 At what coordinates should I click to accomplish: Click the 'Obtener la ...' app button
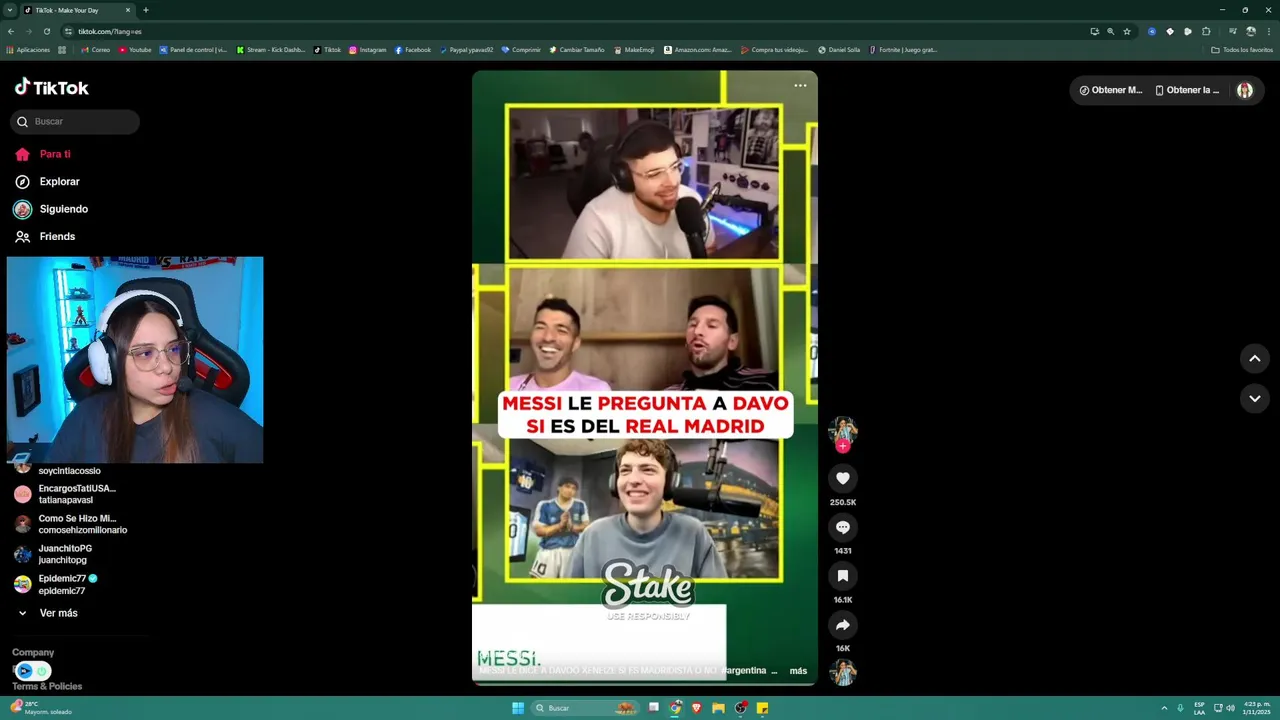[x=1187, y=90]
